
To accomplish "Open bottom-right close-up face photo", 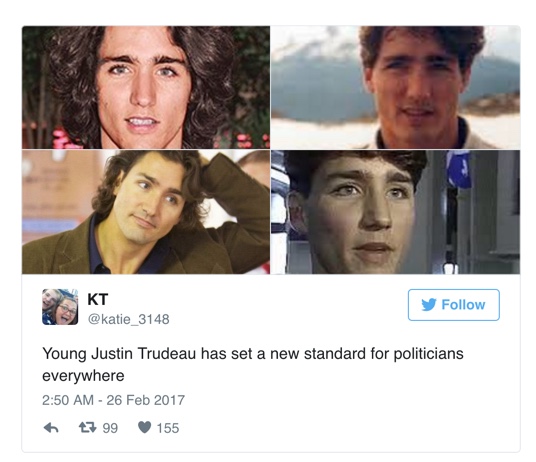I will coord(396,212).
